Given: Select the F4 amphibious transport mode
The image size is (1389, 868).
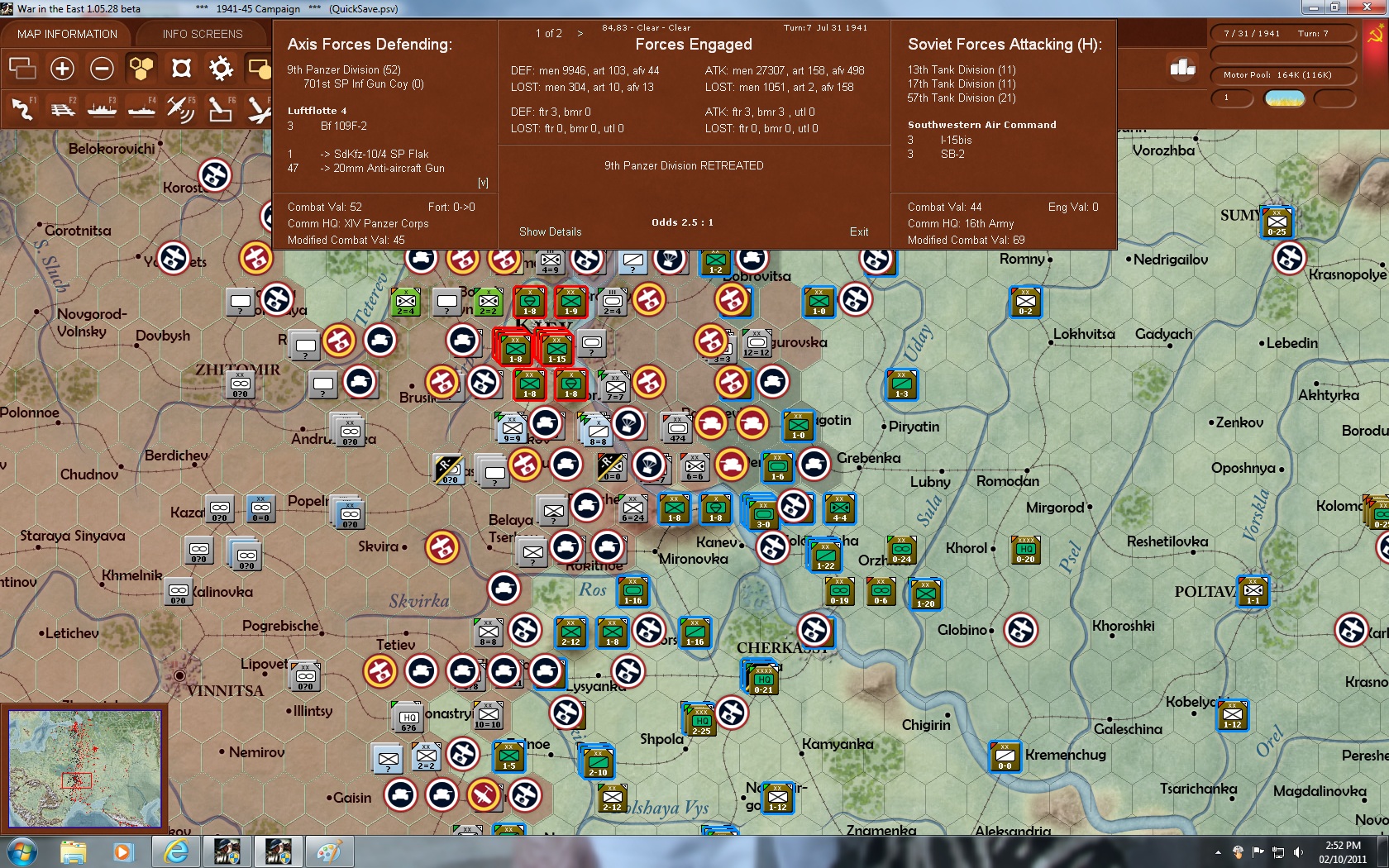Looking at the screenshot, I should pyautogui.click(x=141, y=109).
